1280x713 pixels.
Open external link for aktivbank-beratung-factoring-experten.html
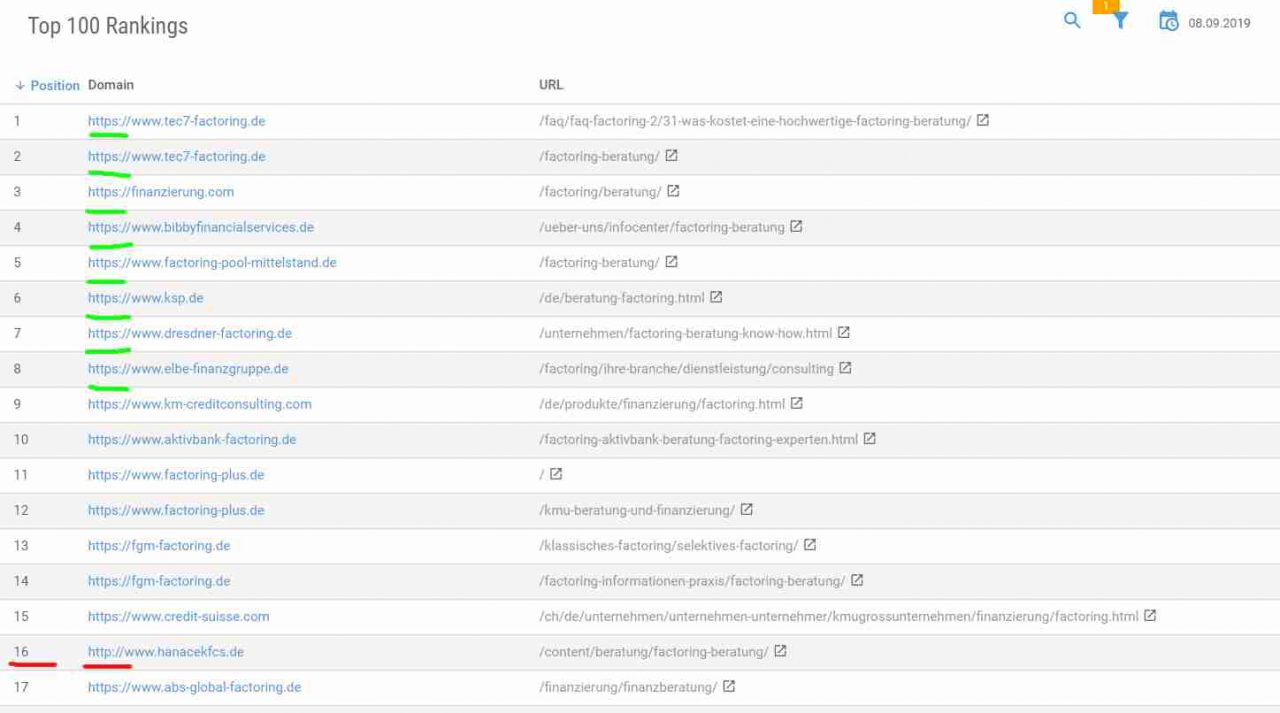click(x=869, y=438)
